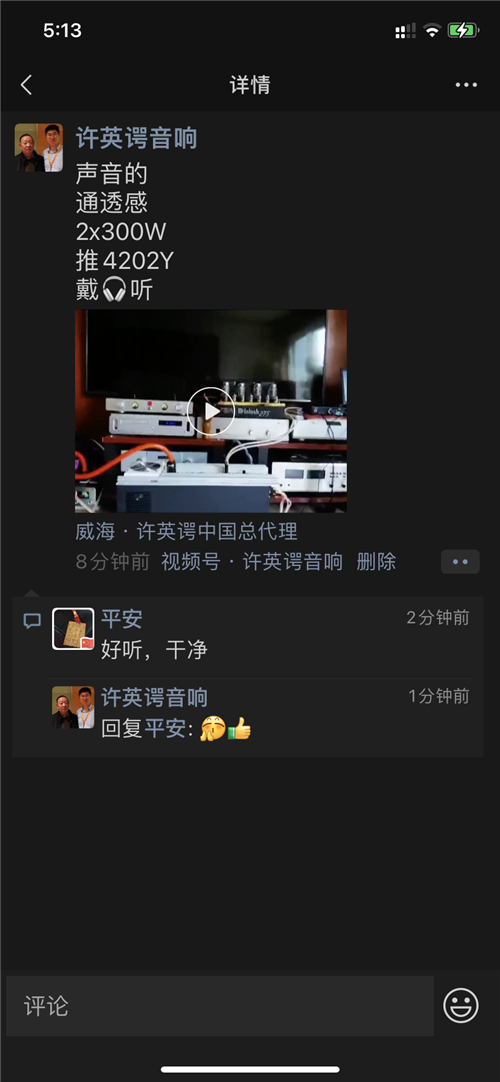Play the audio equipment video

pos(211,411)
